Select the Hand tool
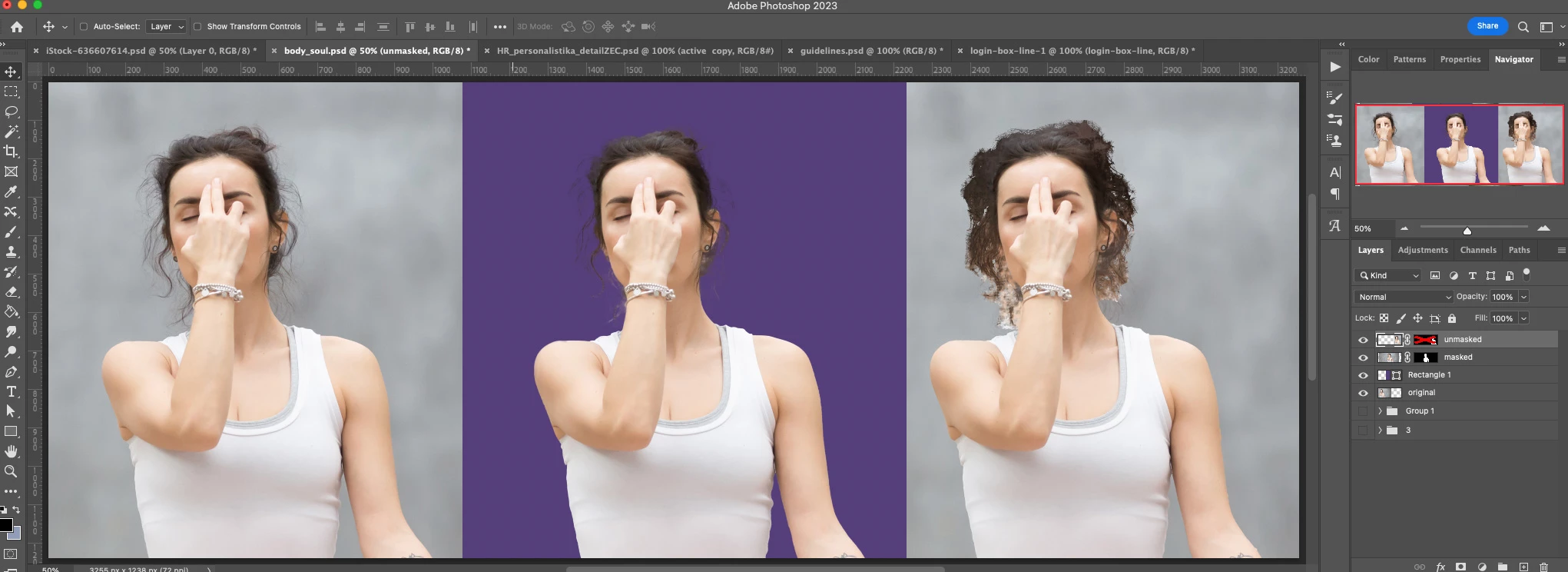Image resolution: width=1568 pixels, height=572 pixels. coord(11,451)
